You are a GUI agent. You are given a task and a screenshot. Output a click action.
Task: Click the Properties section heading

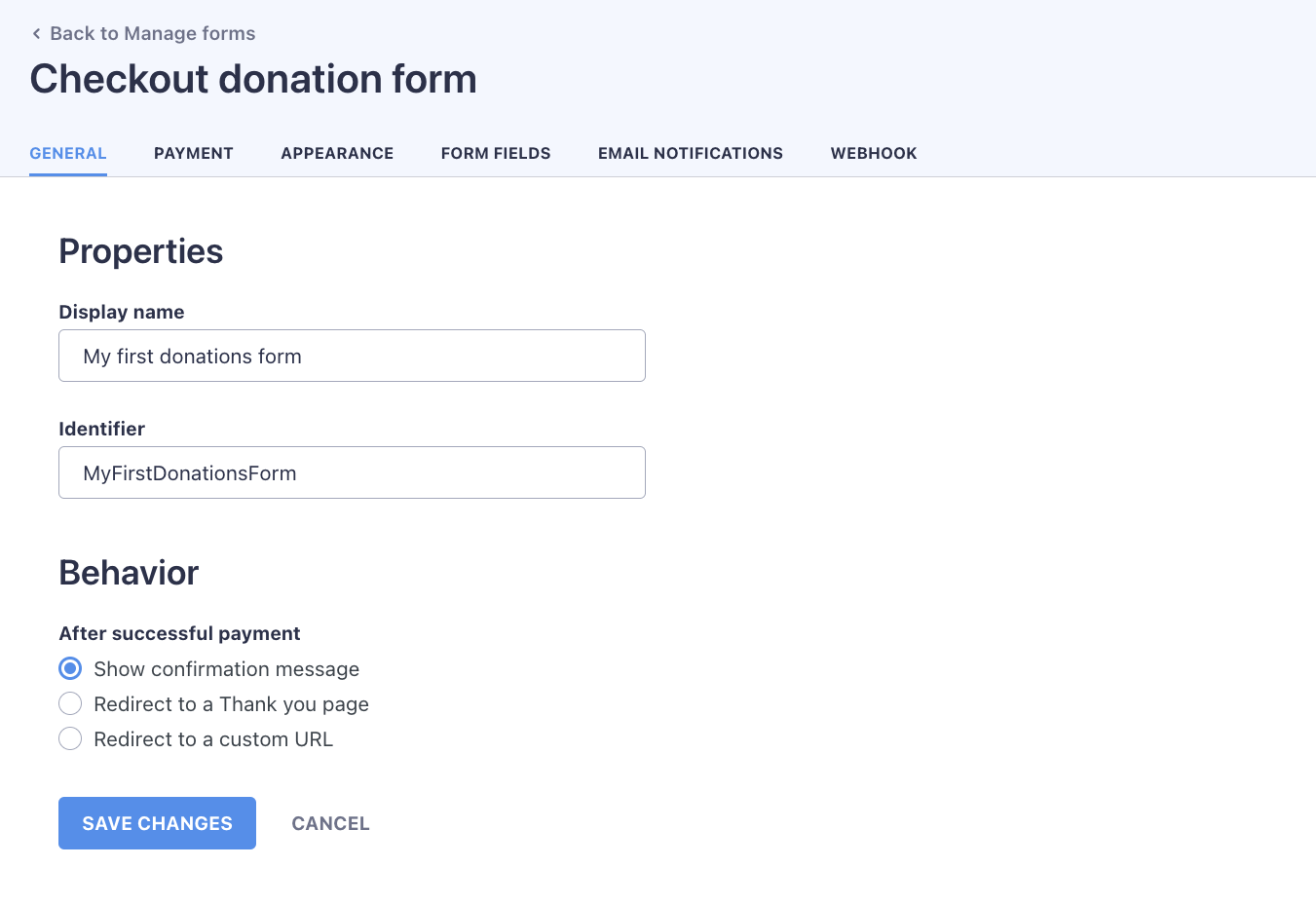click(140, 251)
